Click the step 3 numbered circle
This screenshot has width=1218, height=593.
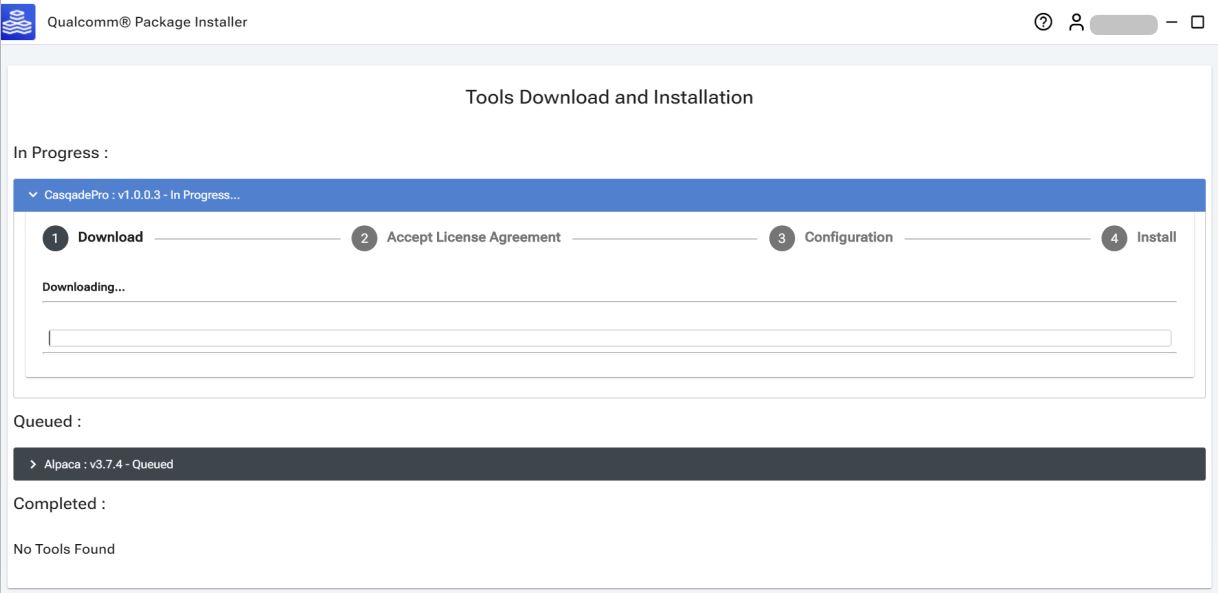pos(782,238)
